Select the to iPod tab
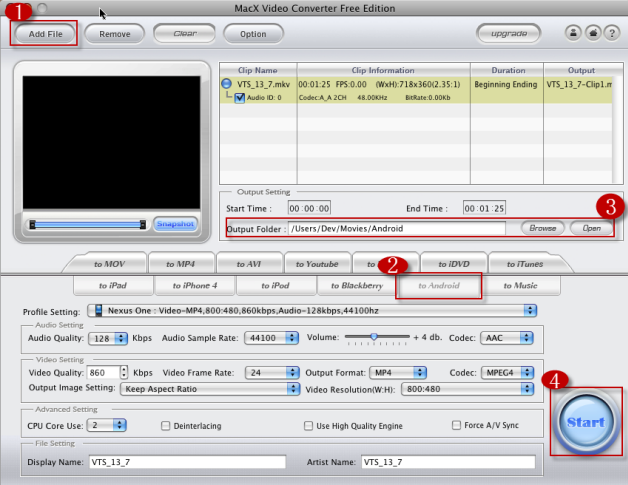 pyautogui.click(x=275, y=286)
